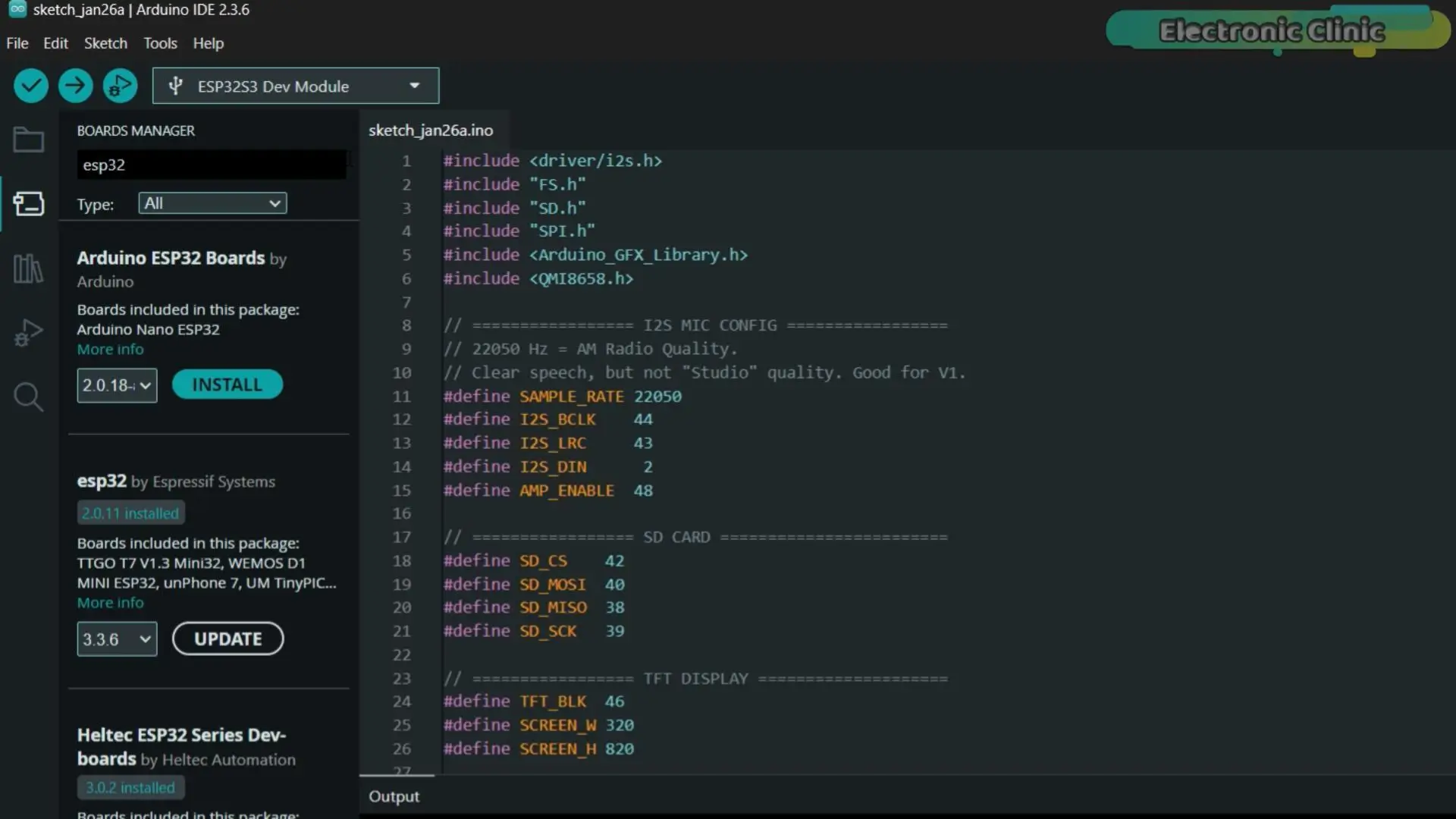
Task: Click the 'BOARDS MANAGER' panel heading
Action: [x=136, y=130]
